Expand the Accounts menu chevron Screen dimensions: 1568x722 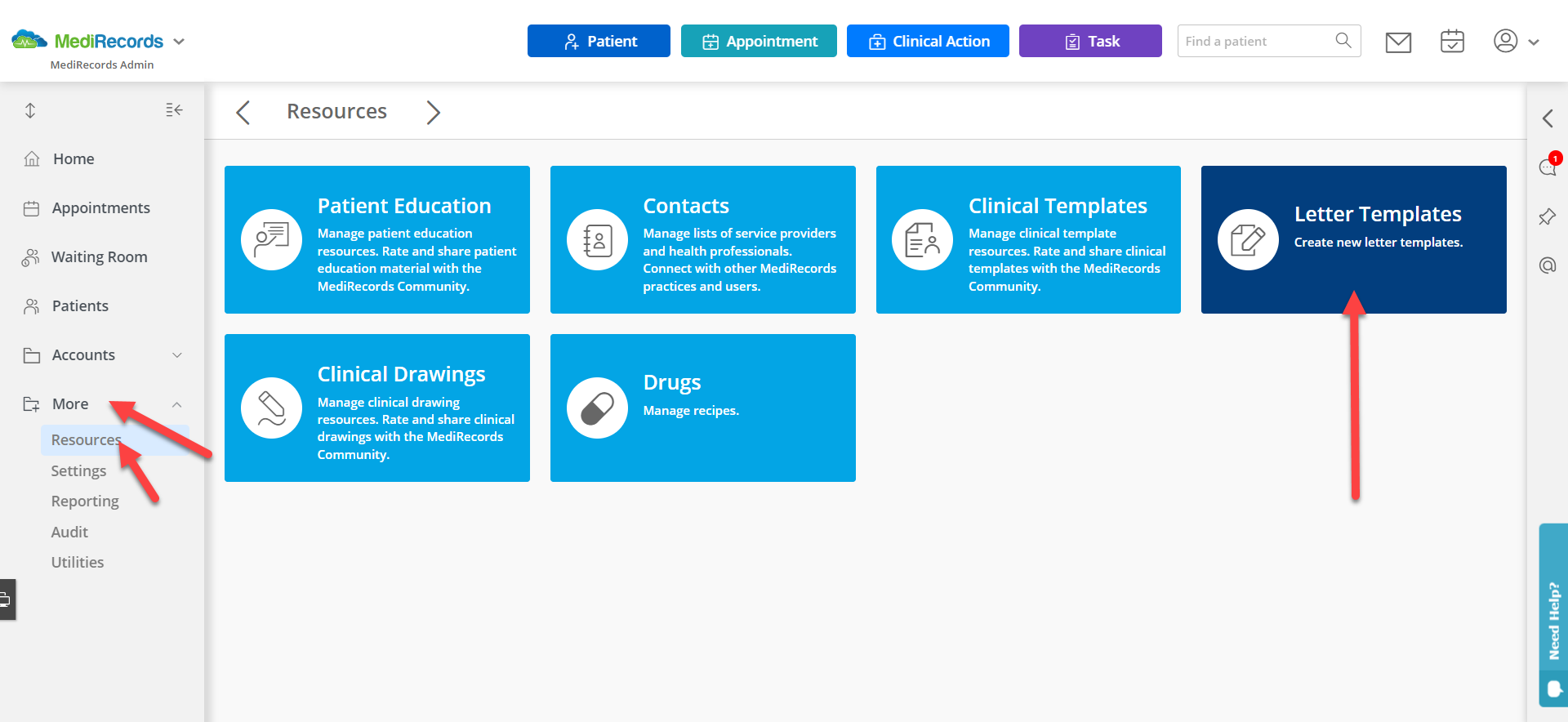(x=177, y=354)
